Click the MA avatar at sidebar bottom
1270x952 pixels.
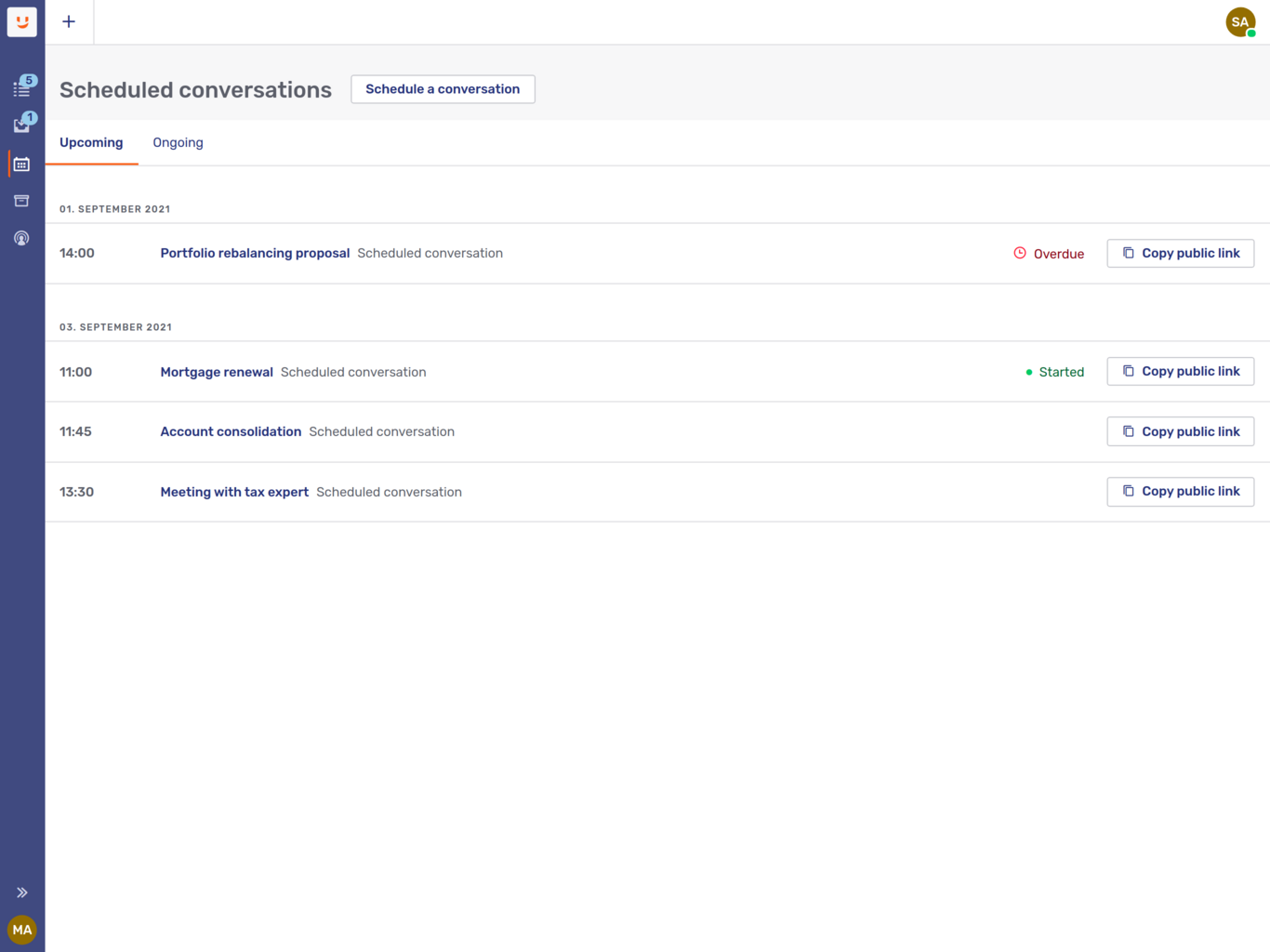(21, 930)
